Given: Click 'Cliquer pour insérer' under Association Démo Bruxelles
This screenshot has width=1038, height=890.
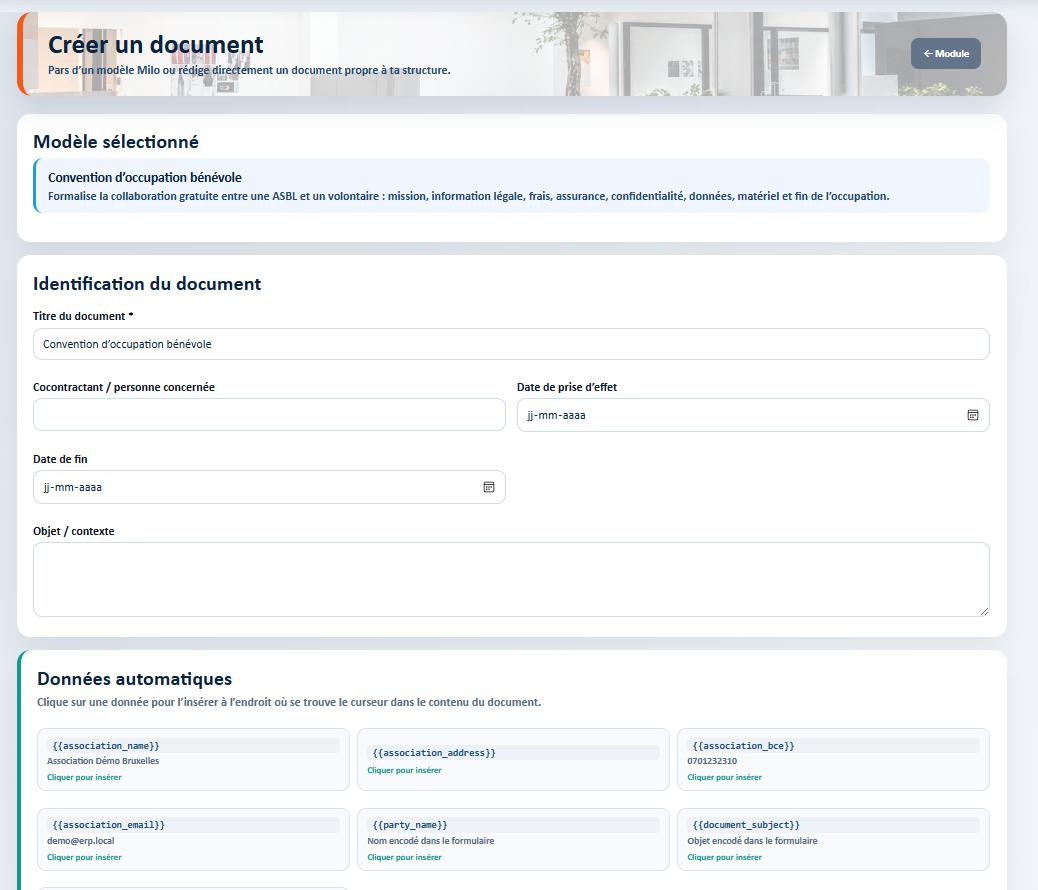Looking at the screenshot, I should pos(84,777).
